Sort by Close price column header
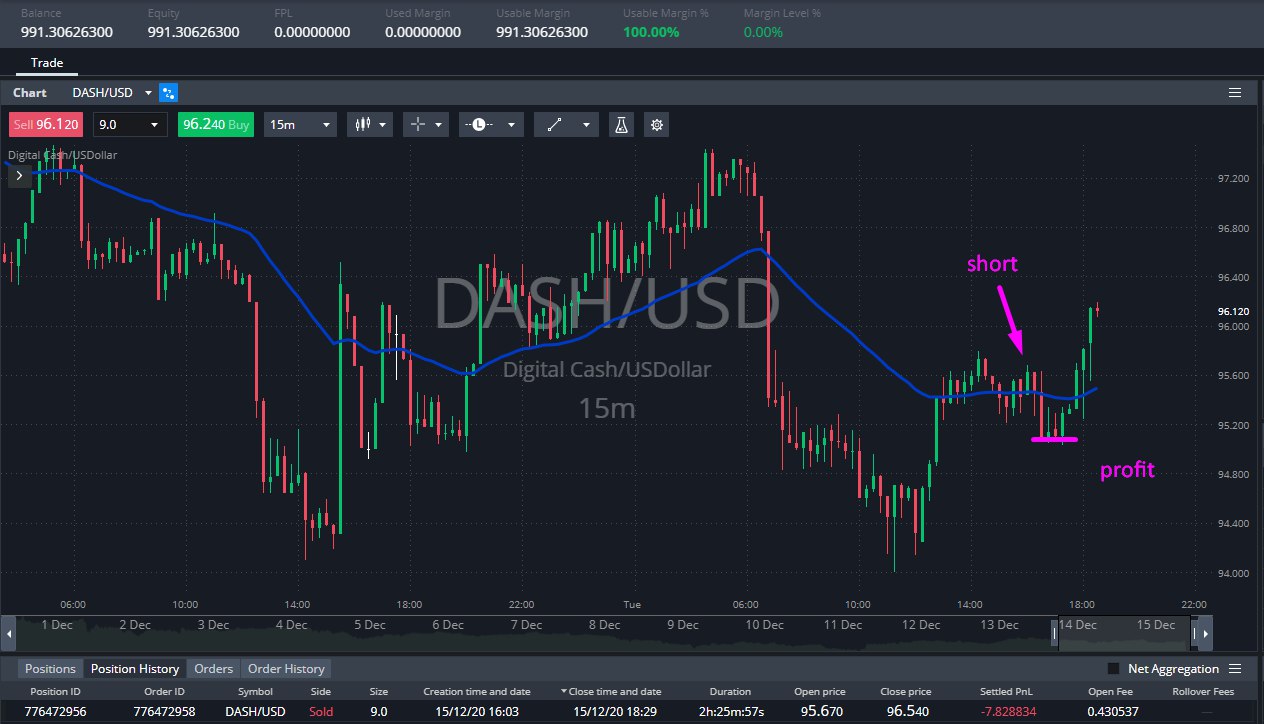1264x724 pixels. tap(905, 692)
